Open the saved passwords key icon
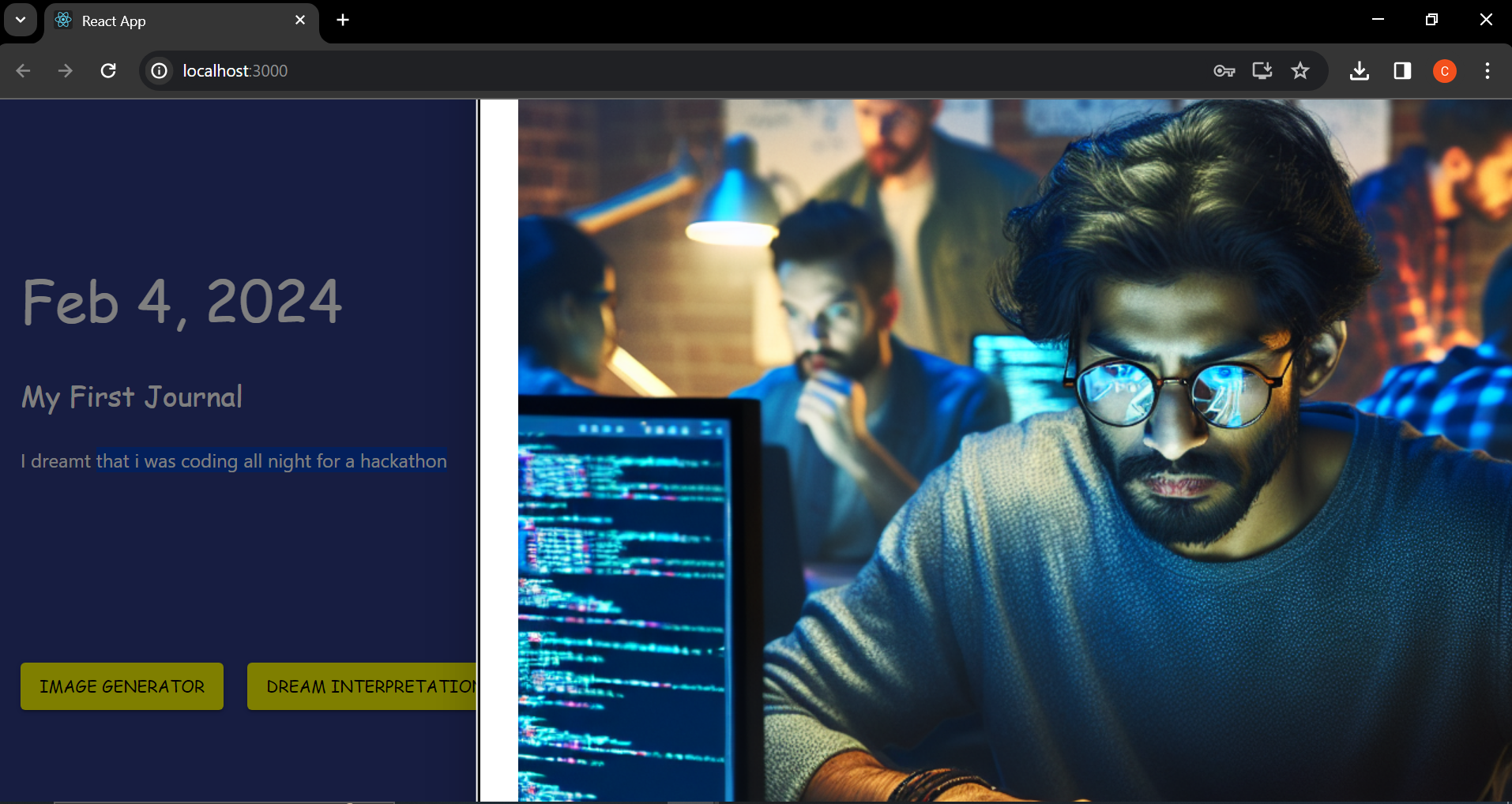1512x804 pixels. click(1224, 71)
